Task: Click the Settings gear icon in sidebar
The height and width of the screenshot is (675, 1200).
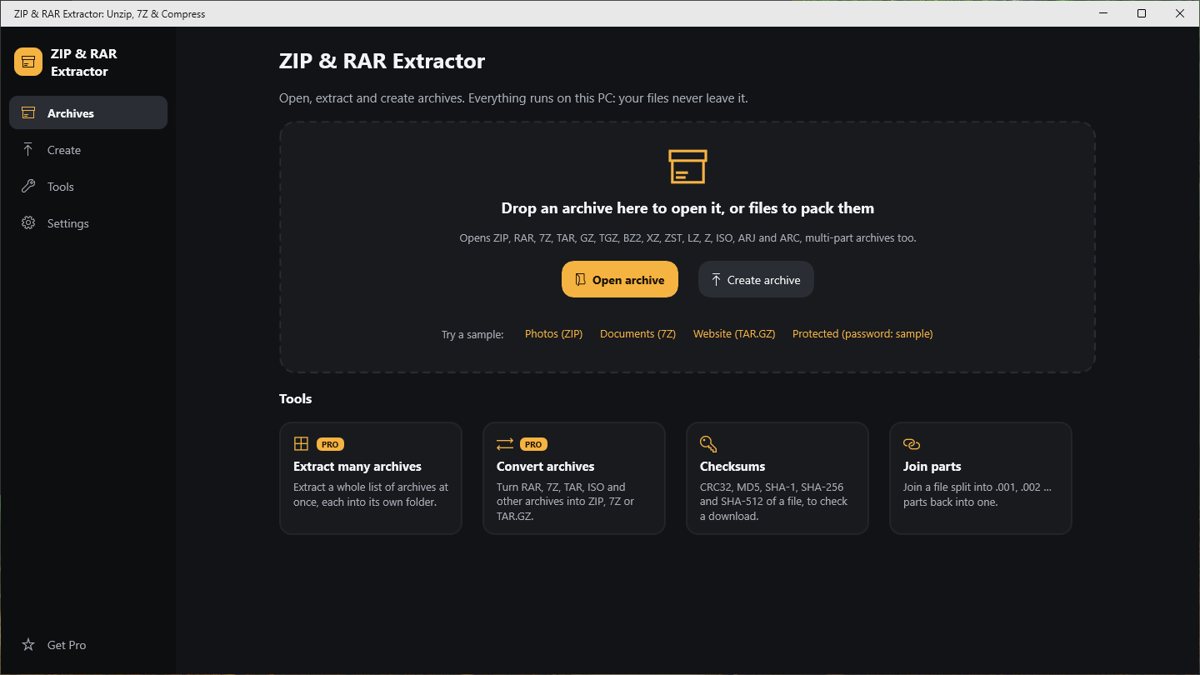Action: (28, 223)
